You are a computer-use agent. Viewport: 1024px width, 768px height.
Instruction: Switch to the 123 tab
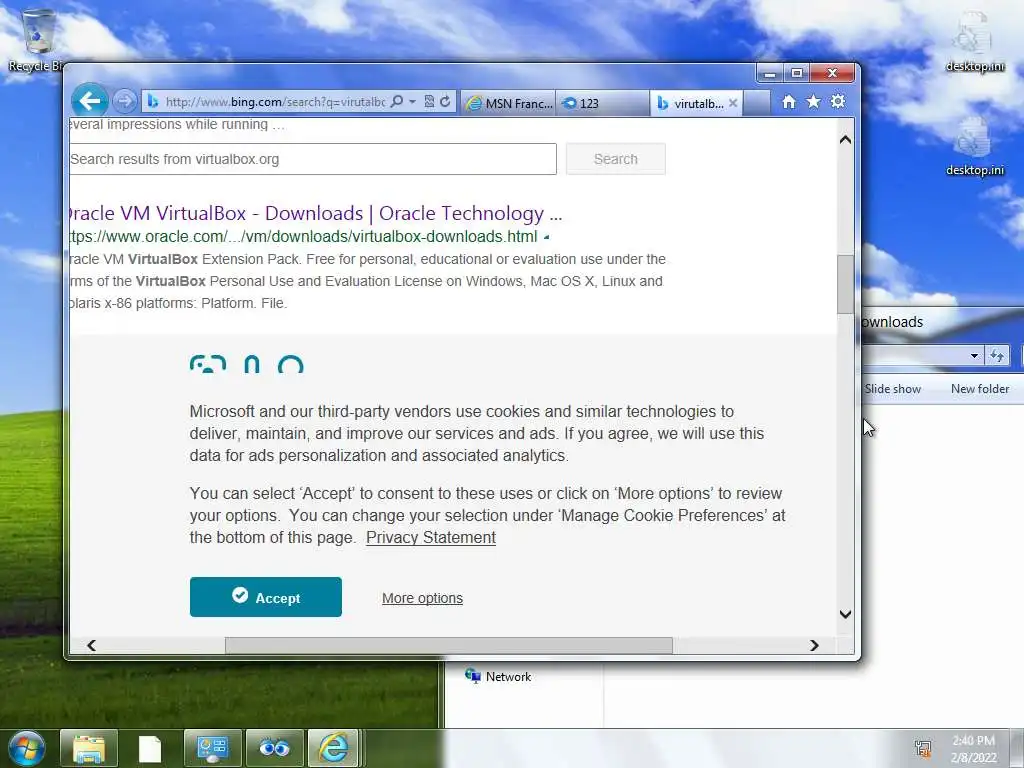602,103
